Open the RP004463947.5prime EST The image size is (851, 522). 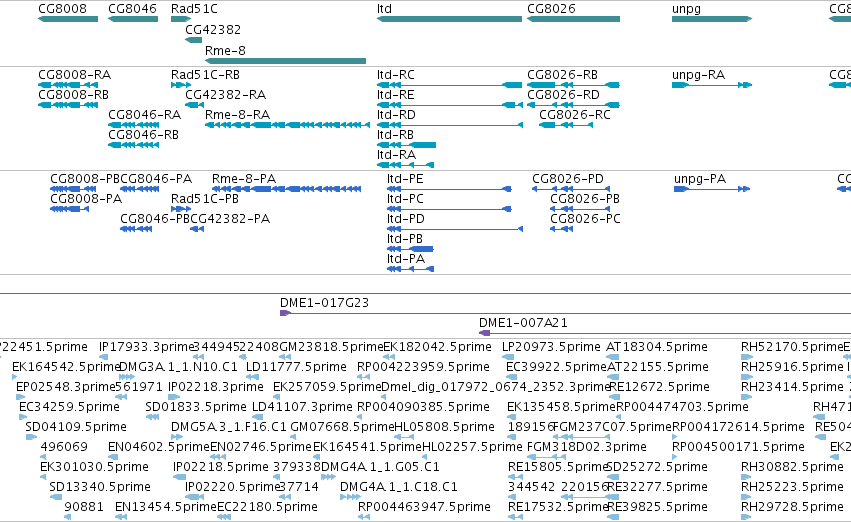363,517
